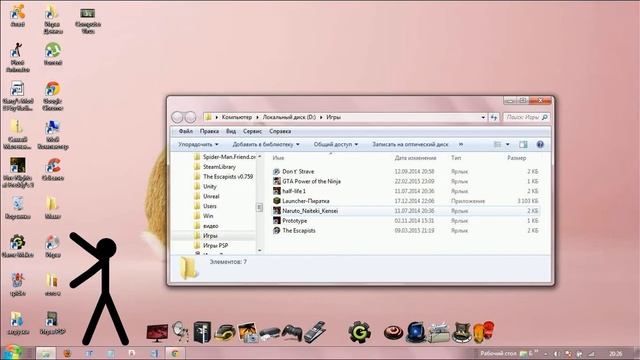This screenshot has height=360, width=640.
Task: Open the Файл menu
Action: tap(186, 131)
